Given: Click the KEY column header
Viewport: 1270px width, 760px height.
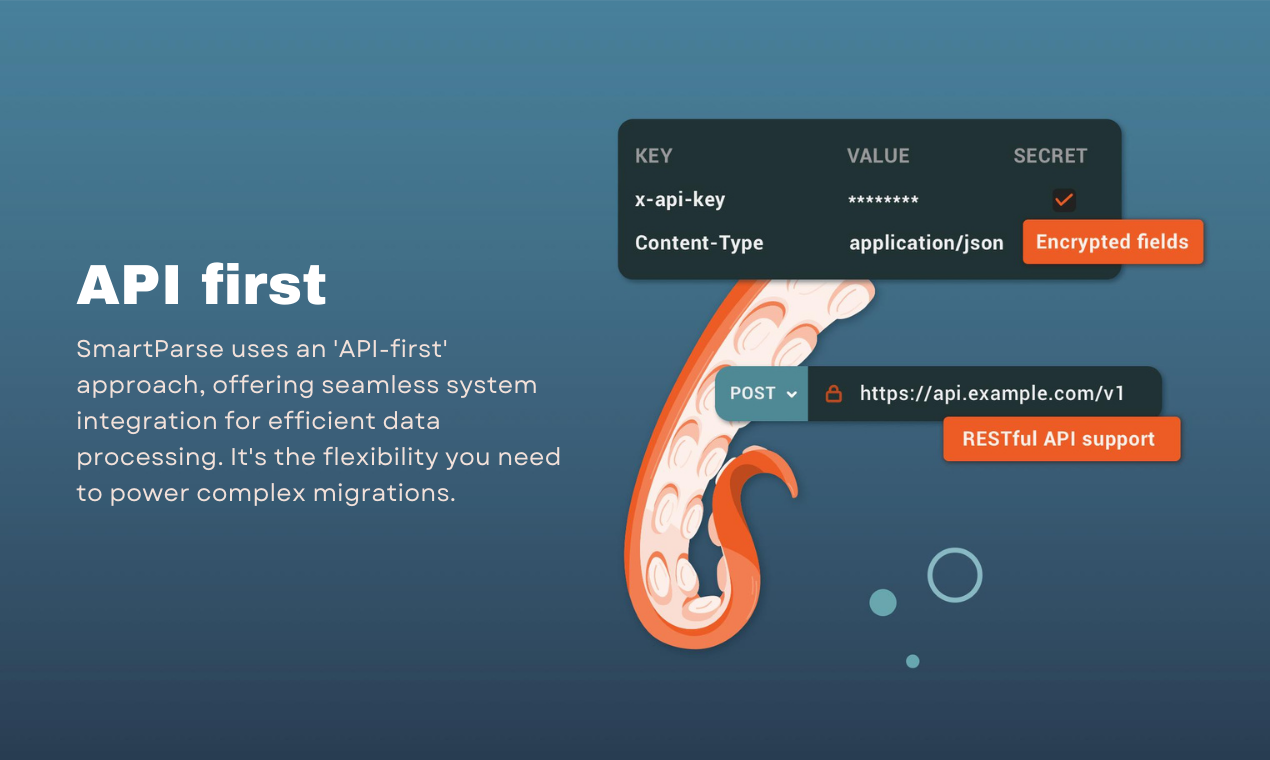Looking at the screenshot, I should click(654, 156).
